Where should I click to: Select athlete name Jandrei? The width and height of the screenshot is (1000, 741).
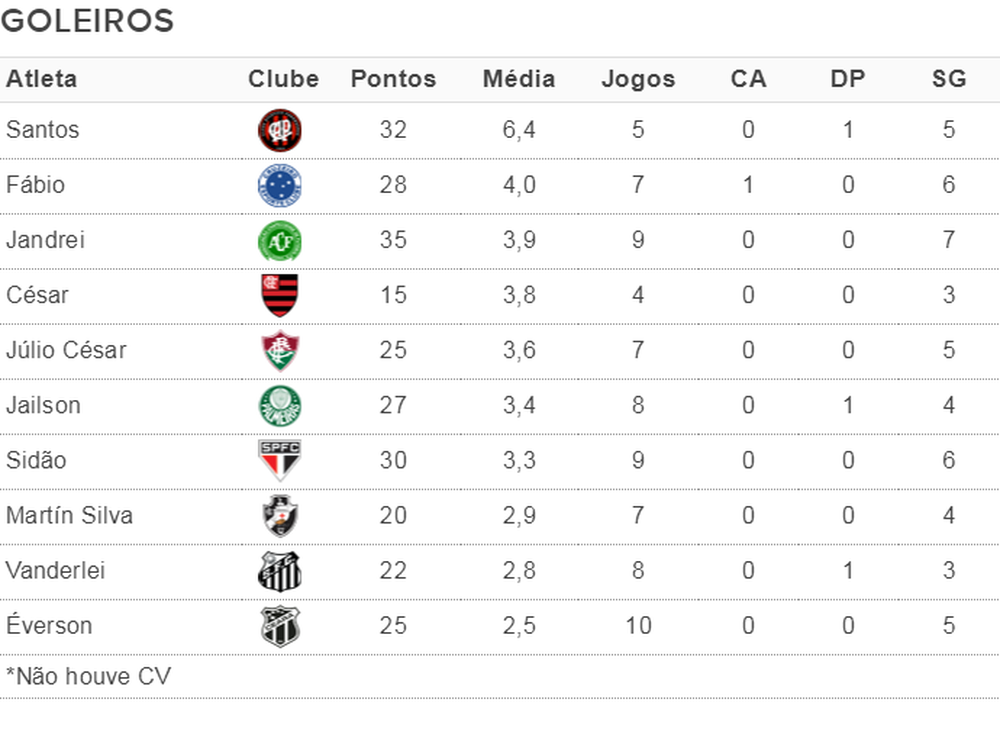coord(45,240)
